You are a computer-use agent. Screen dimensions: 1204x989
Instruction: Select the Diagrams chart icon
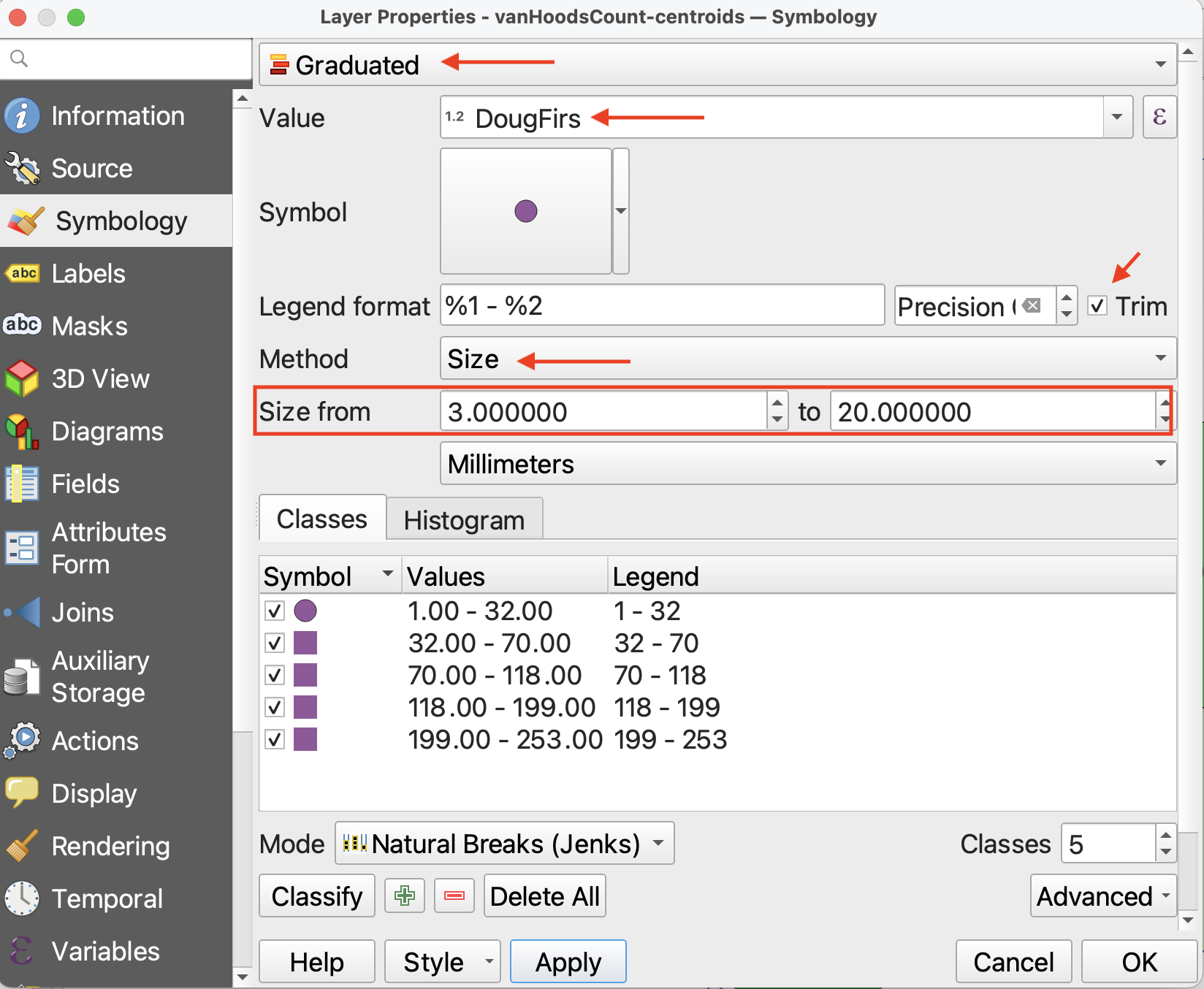22,432
